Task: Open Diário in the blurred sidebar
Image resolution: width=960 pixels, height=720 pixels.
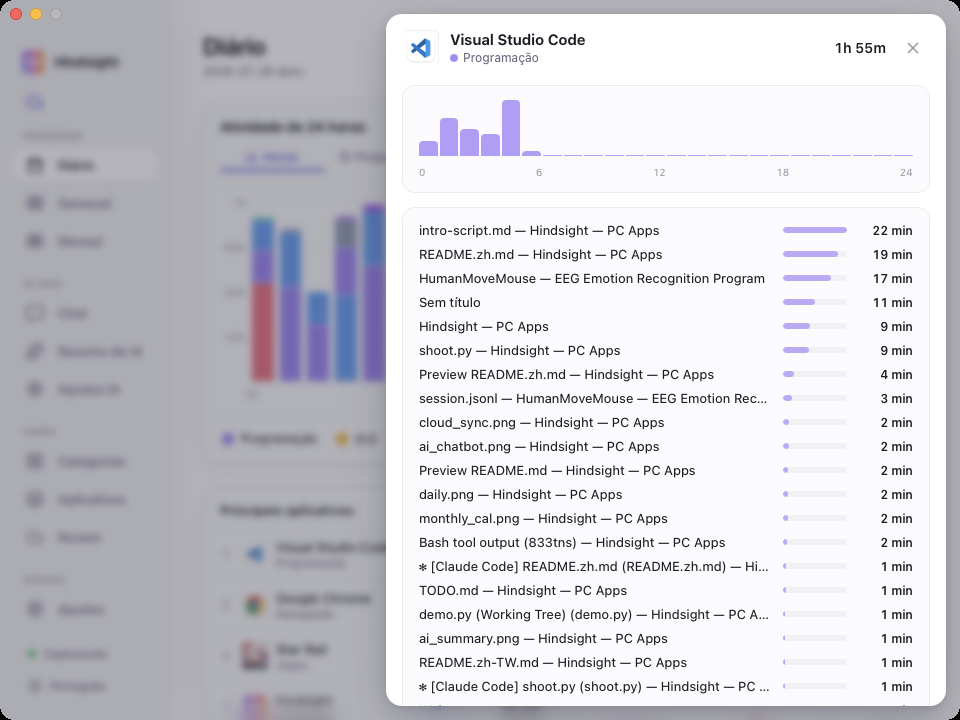Action: click(x=84, y=165)
